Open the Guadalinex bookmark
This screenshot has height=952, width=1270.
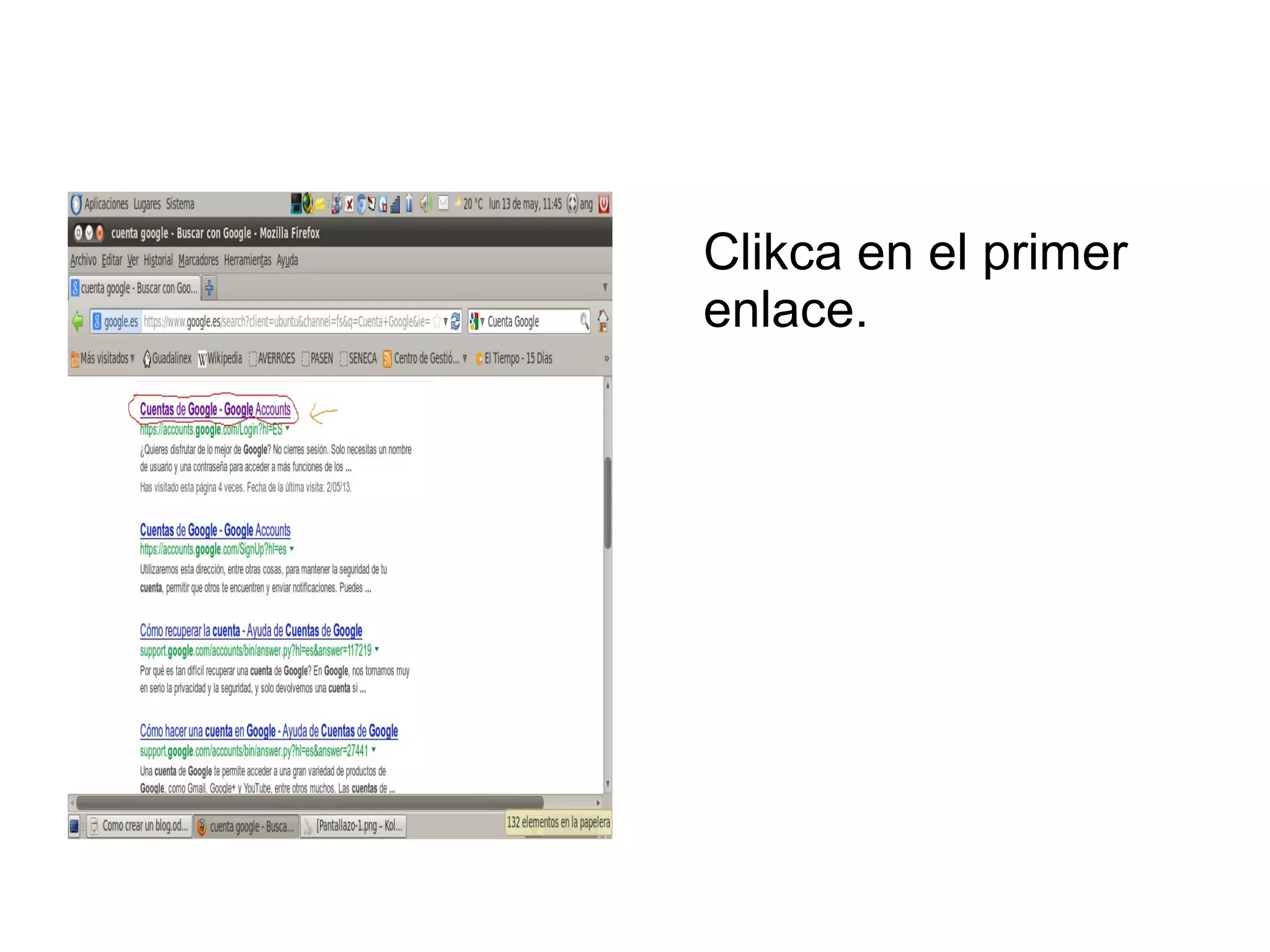coord(167,358)
